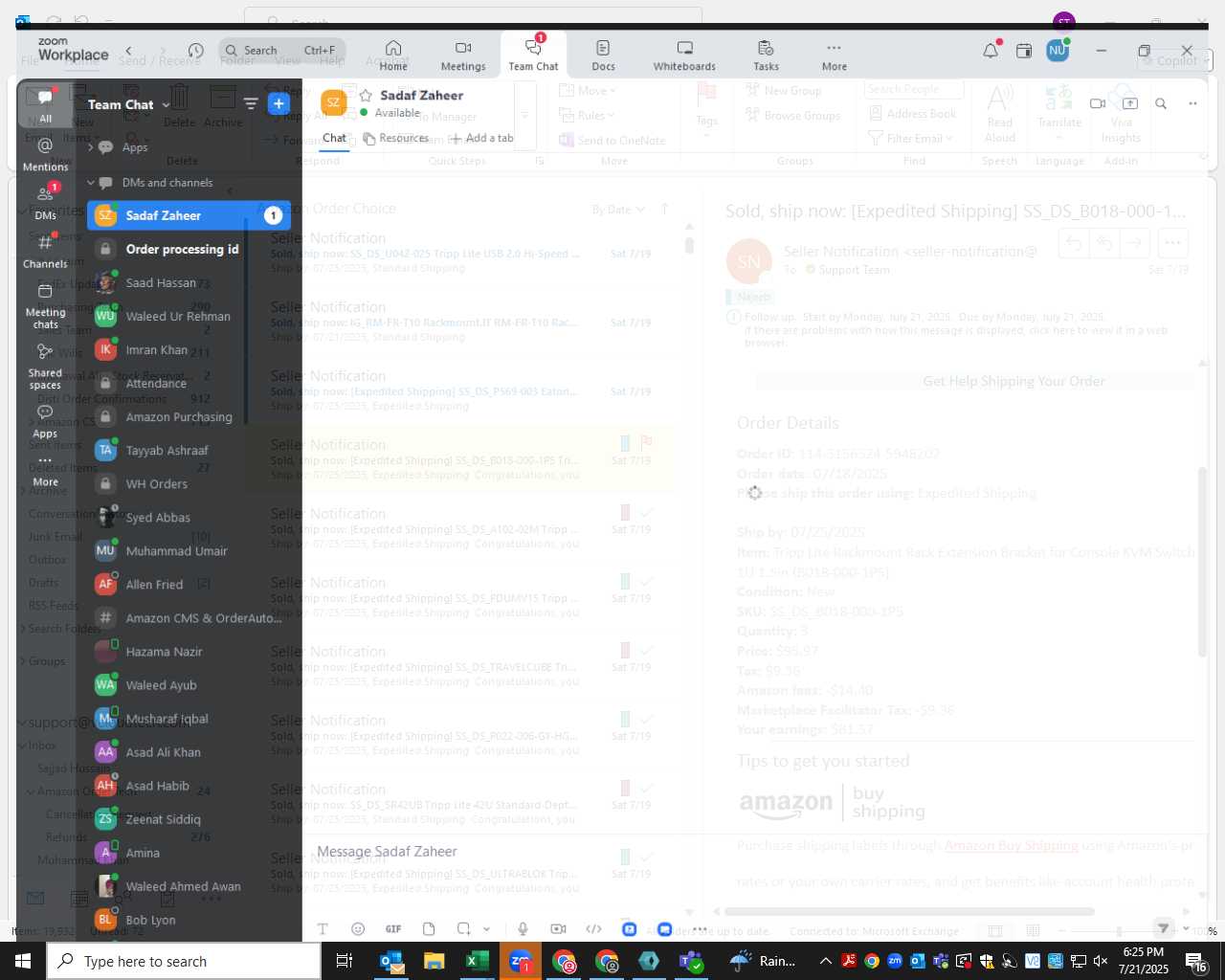Open Shared spaces in the sidebar
The width and height of the screenshot is (1225, 980).
tap(45, 366)
